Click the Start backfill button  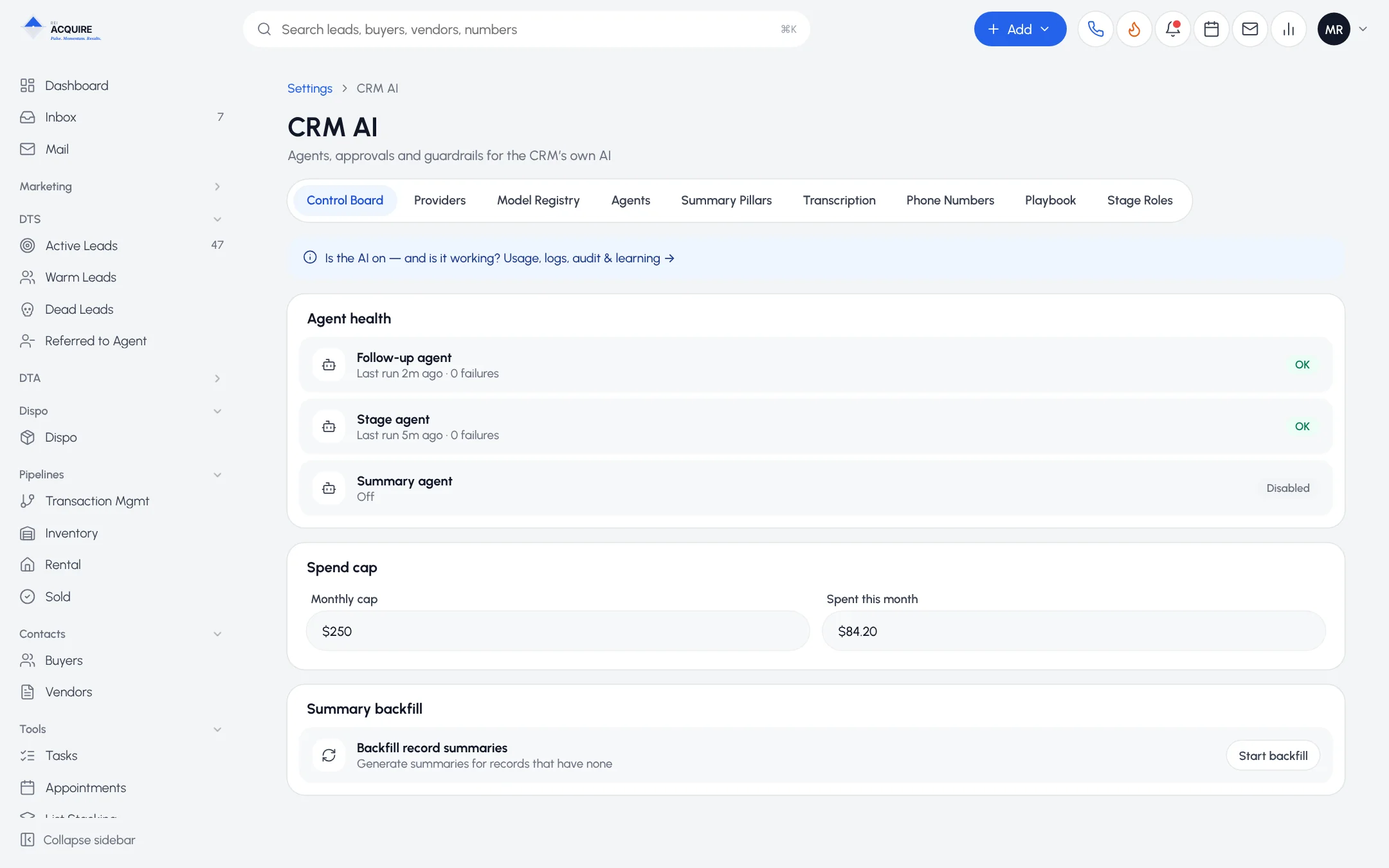(1273, 755)
